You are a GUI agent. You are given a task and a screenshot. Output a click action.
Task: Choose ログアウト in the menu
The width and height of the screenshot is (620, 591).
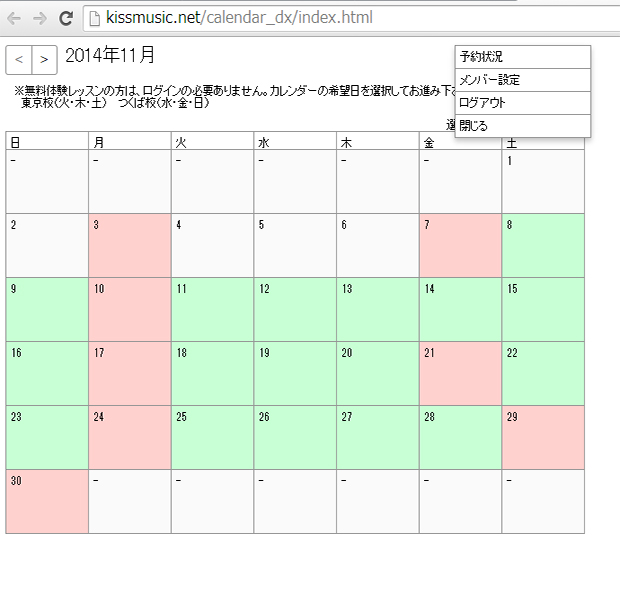click(523, 103)
